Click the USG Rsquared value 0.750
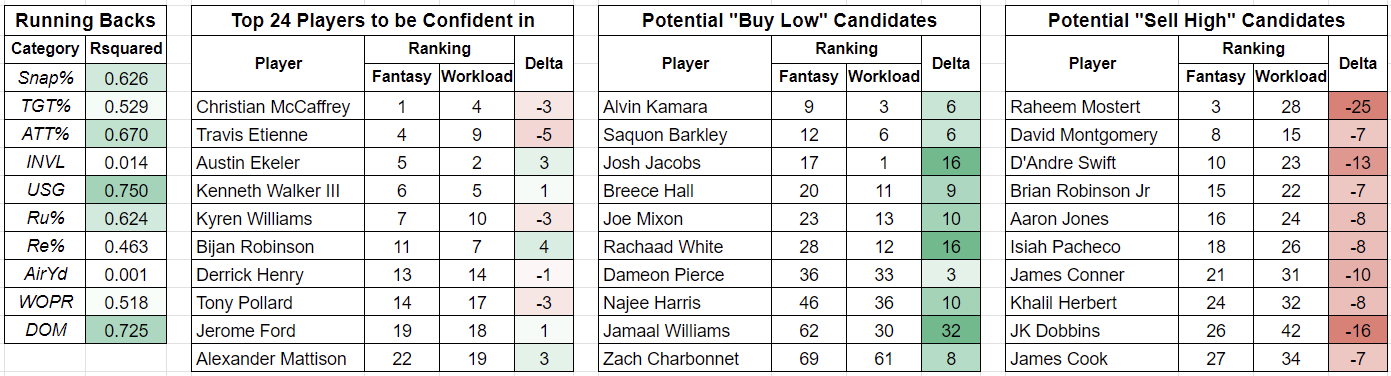 (x=127, y=190)
